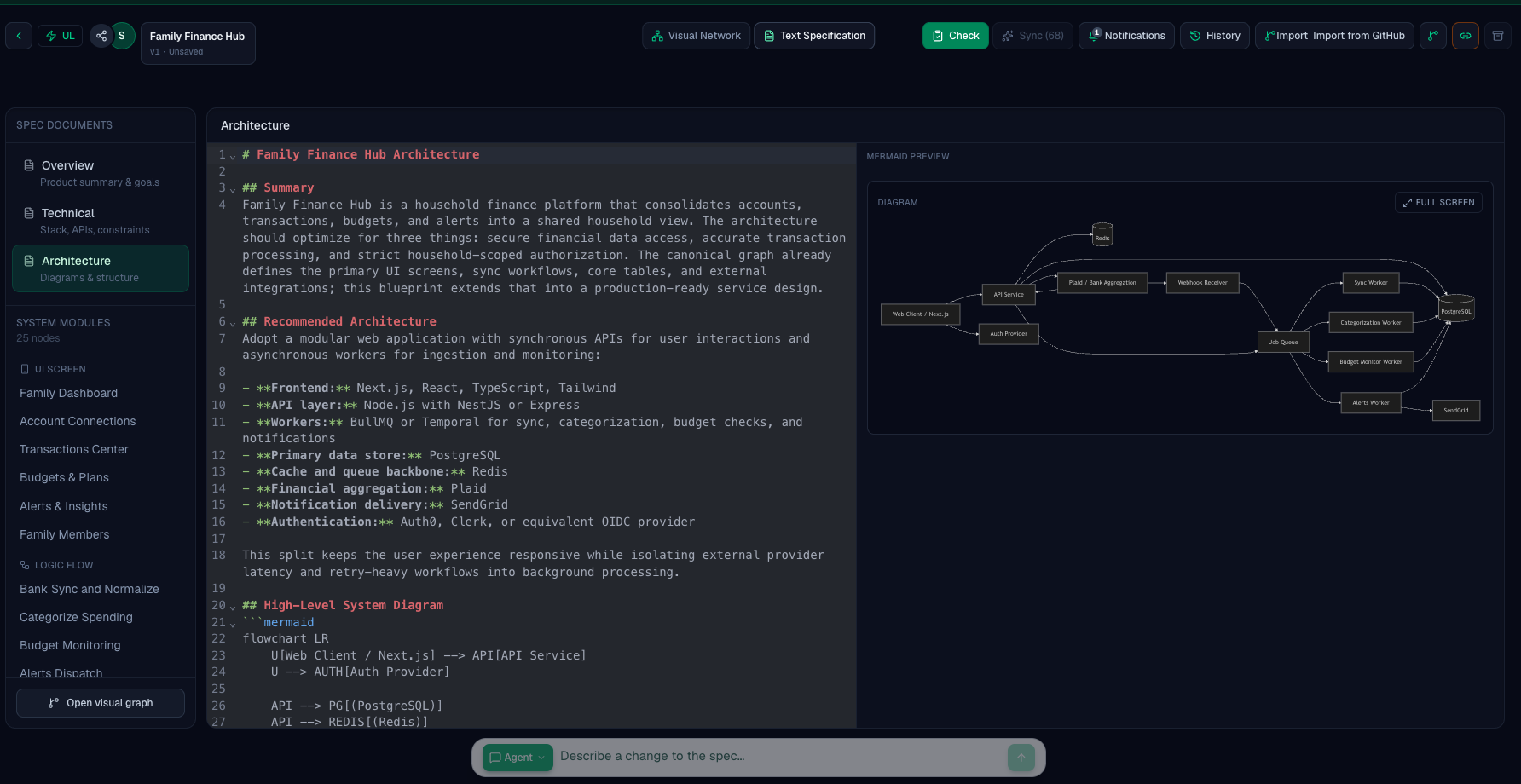Open the S user avatar
The width and height of the screenshot is (1521, 784).
tap(122, 36)
